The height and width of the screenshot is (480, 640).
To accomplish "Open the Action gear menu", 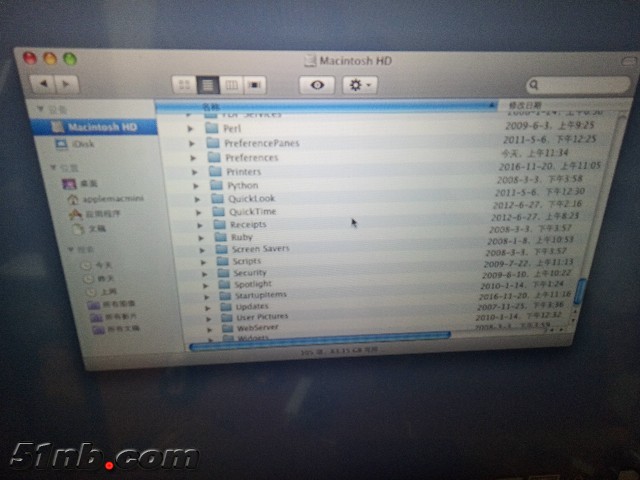I will coord(360,85).
